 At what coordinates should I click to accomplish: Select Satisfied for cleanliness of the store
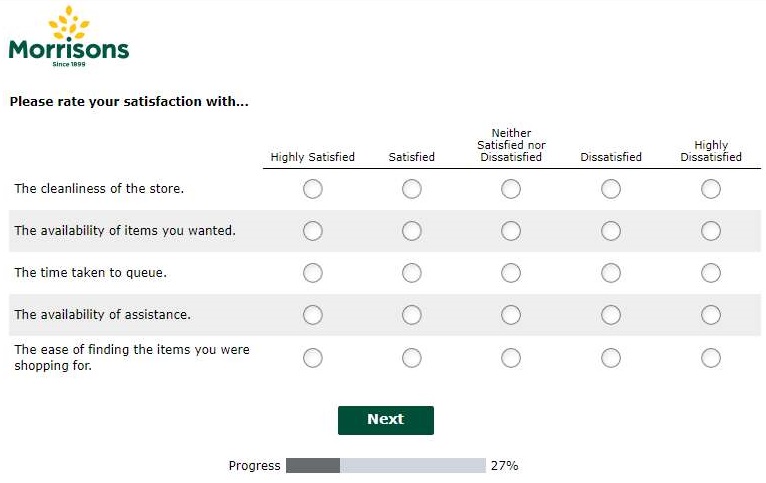(x=412, y=189)
